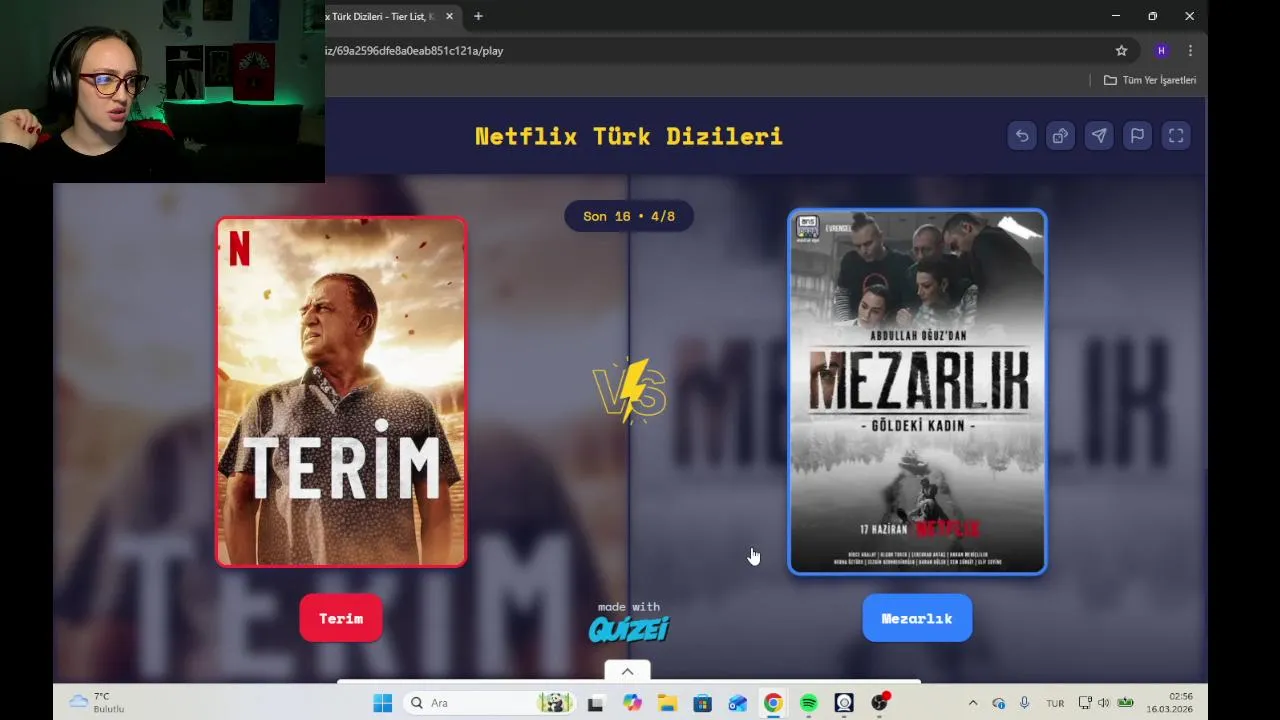Click the Son 16 • 4/8 round indicator
The width and height of the screenshot is (1280, 720).
[629, 216]
